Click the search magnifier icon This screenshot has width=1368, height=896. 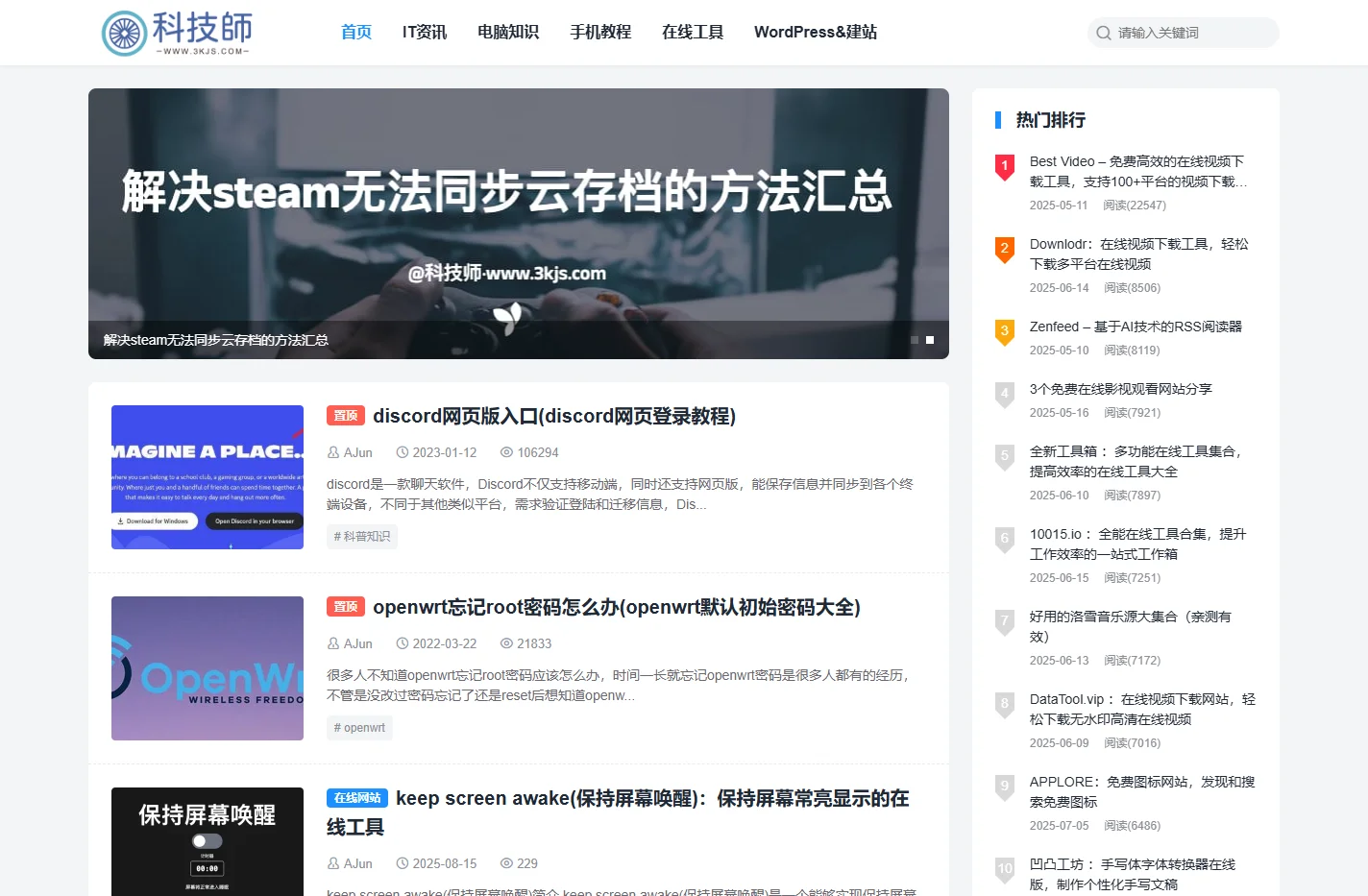point(1104,33)
